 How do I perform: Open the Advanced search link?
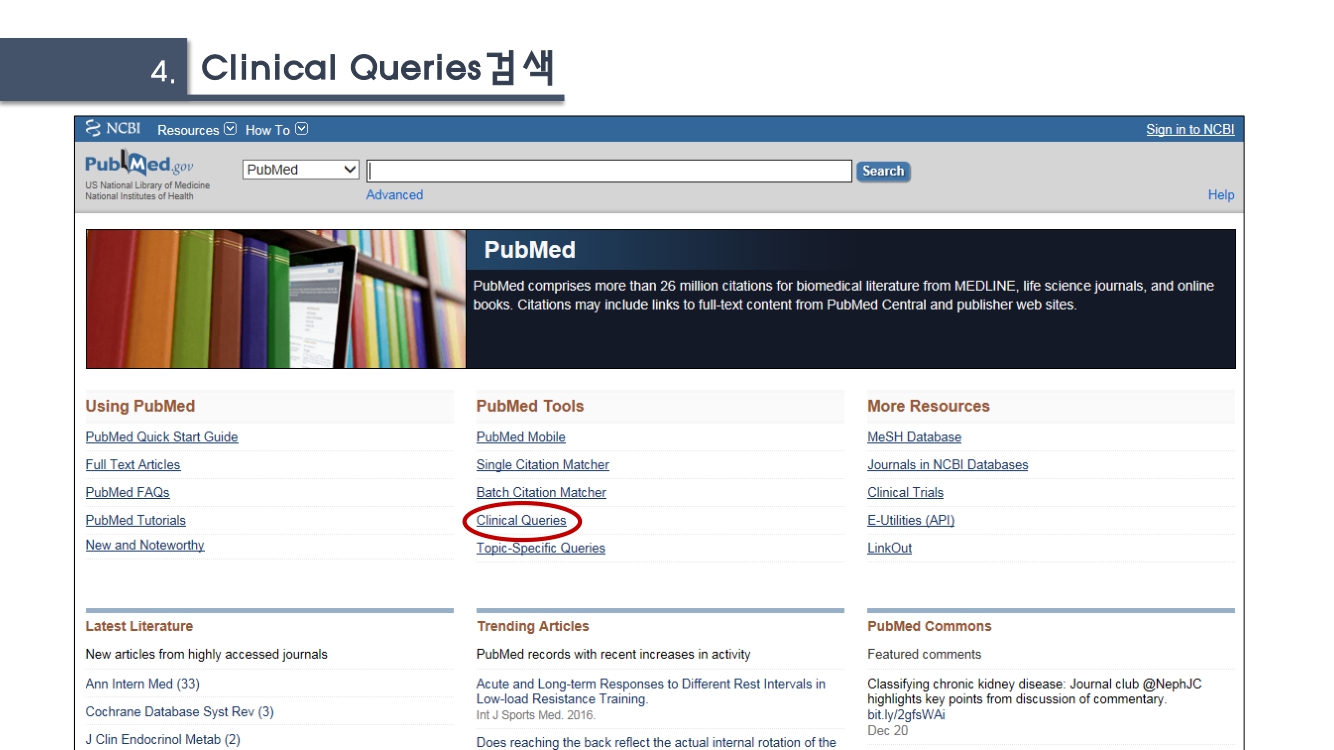[x=394, y=195]
